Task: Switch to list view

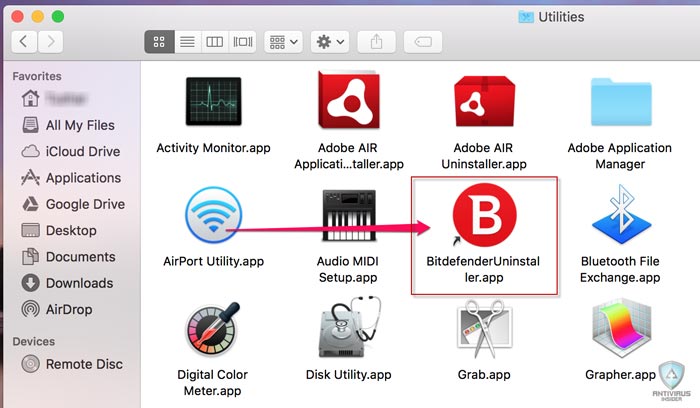Action: coord(188,42)
